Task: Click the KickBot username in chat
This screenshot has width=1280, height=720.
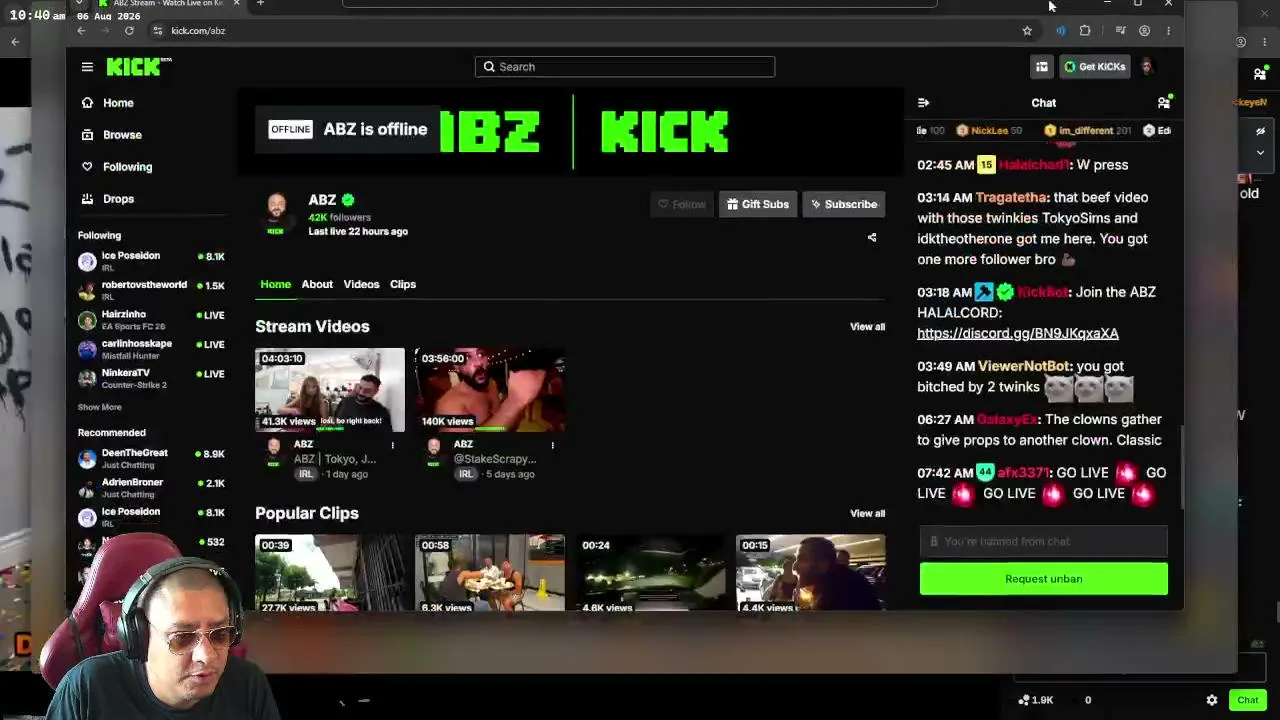Action: [x=1042, y=292]
